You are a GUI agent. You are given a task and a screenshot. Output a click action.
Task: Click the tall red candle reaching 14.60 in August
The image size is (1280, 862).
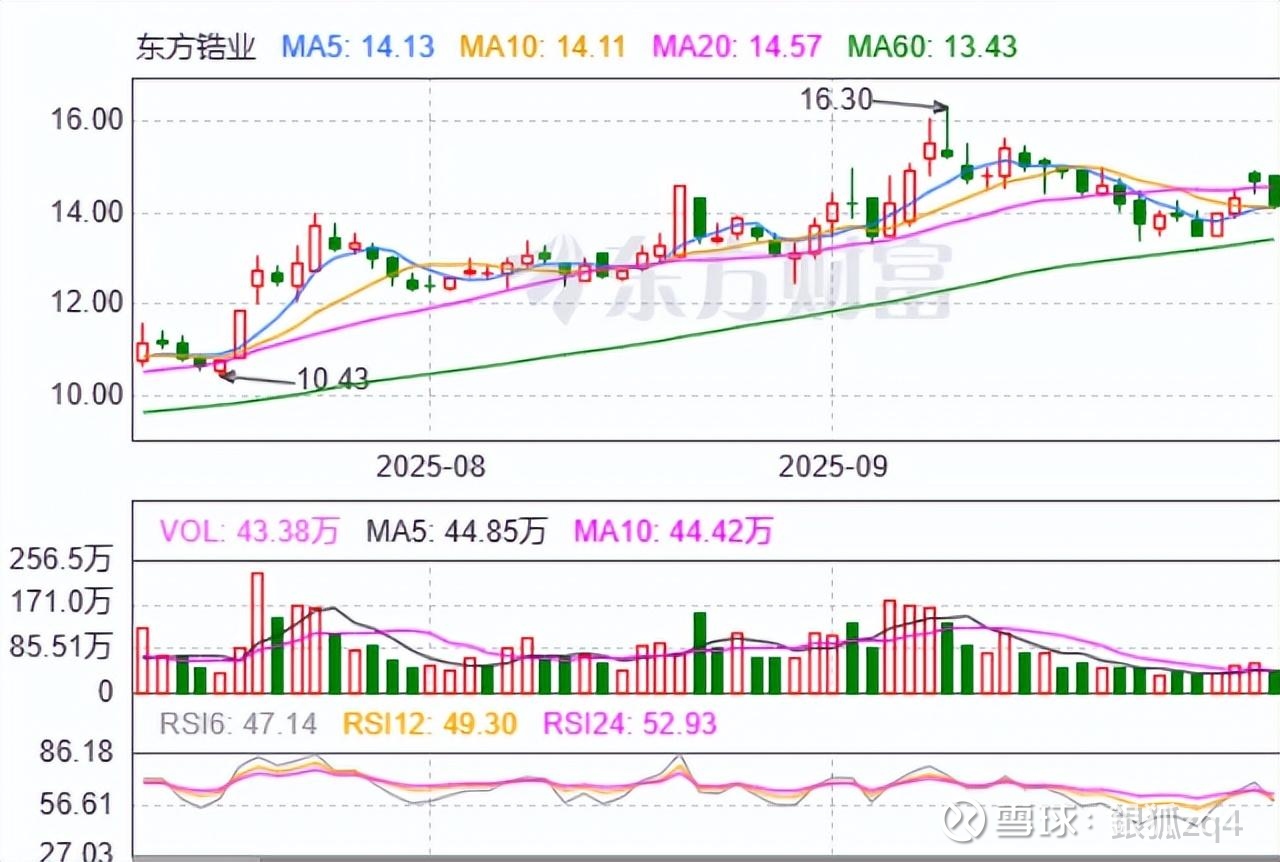[x=680, y=221]
